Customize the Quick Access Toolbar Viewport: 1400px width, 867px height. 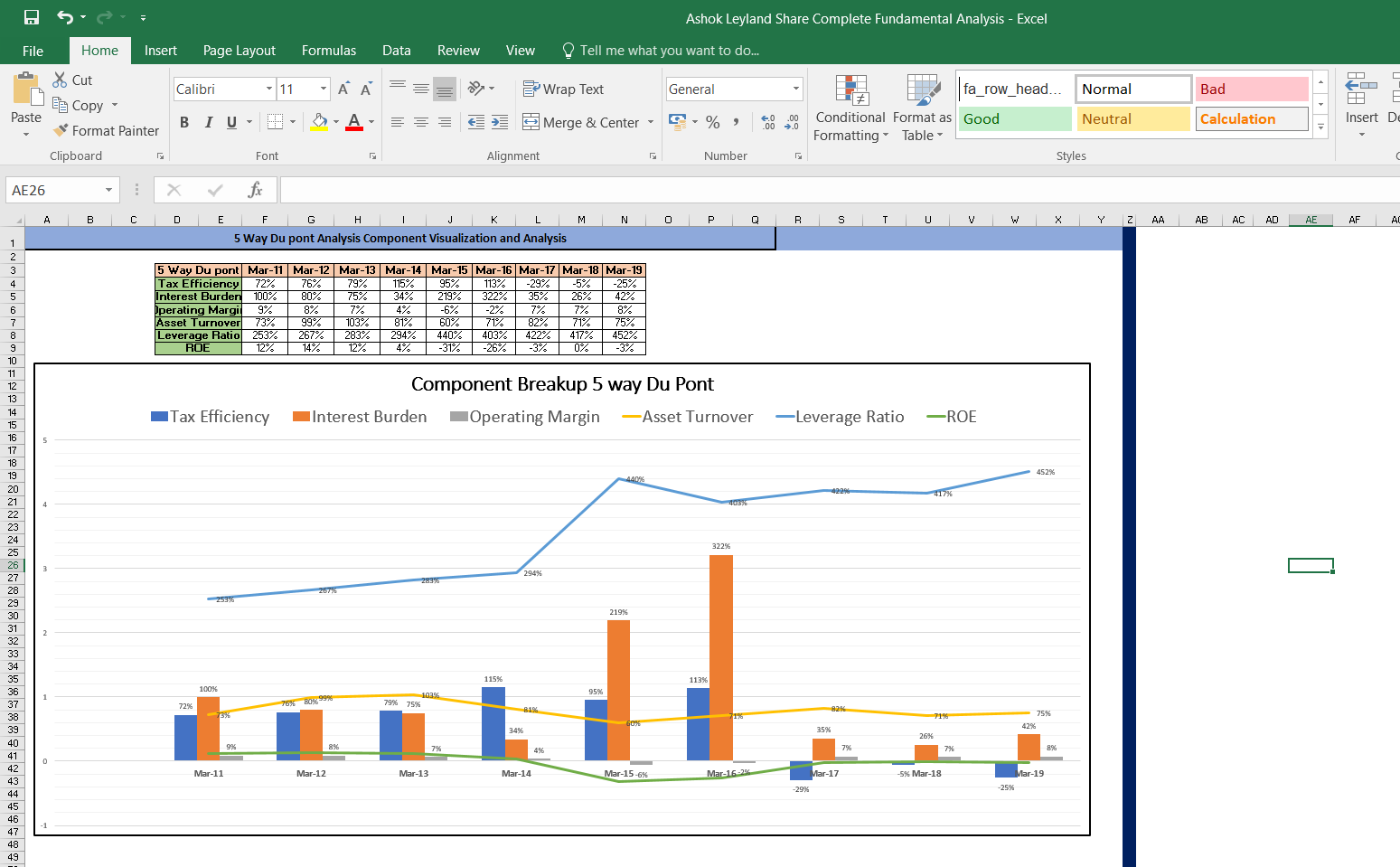143,18
